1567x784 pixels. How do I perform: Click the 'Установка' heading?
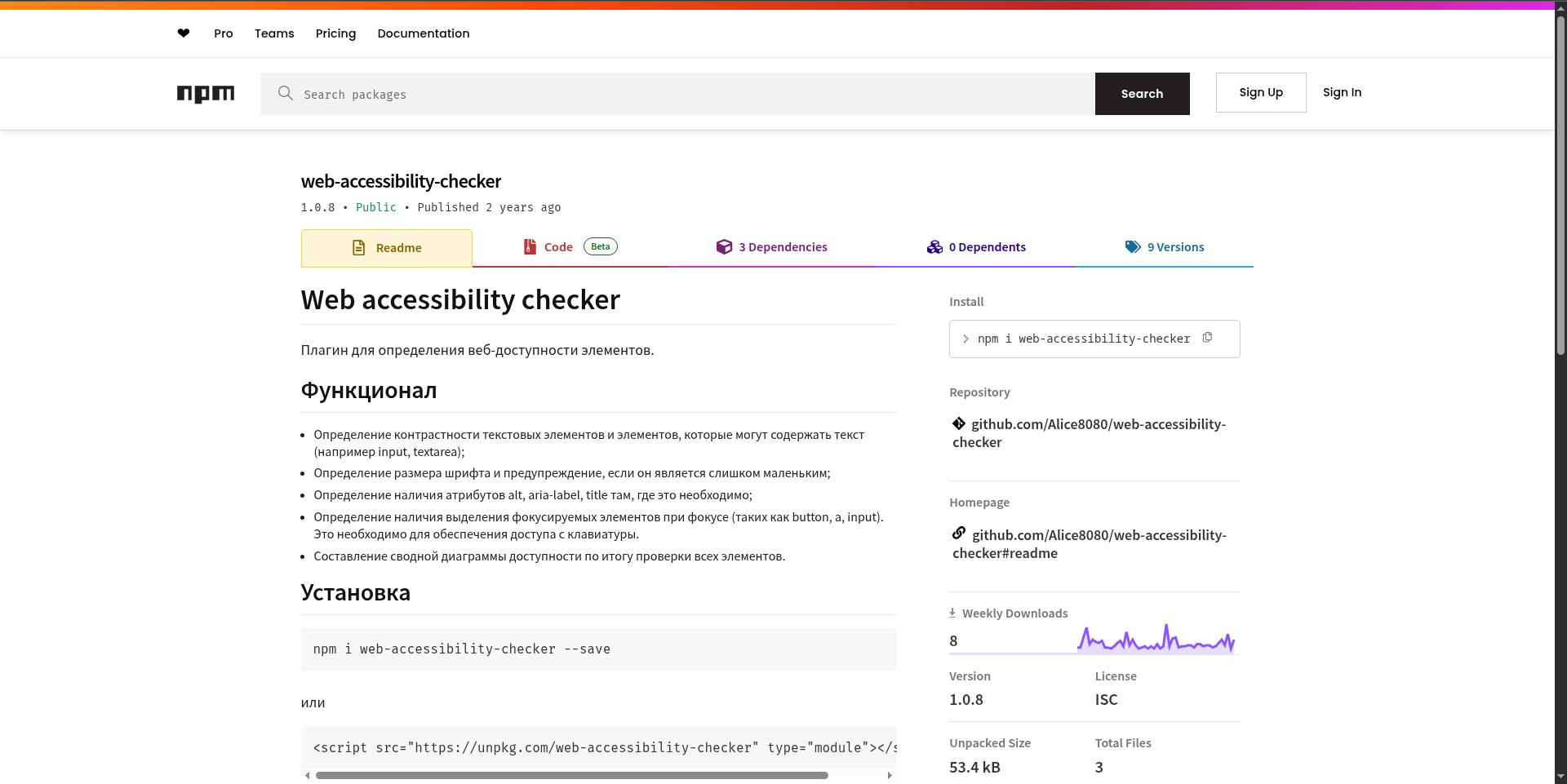[356, 592]
